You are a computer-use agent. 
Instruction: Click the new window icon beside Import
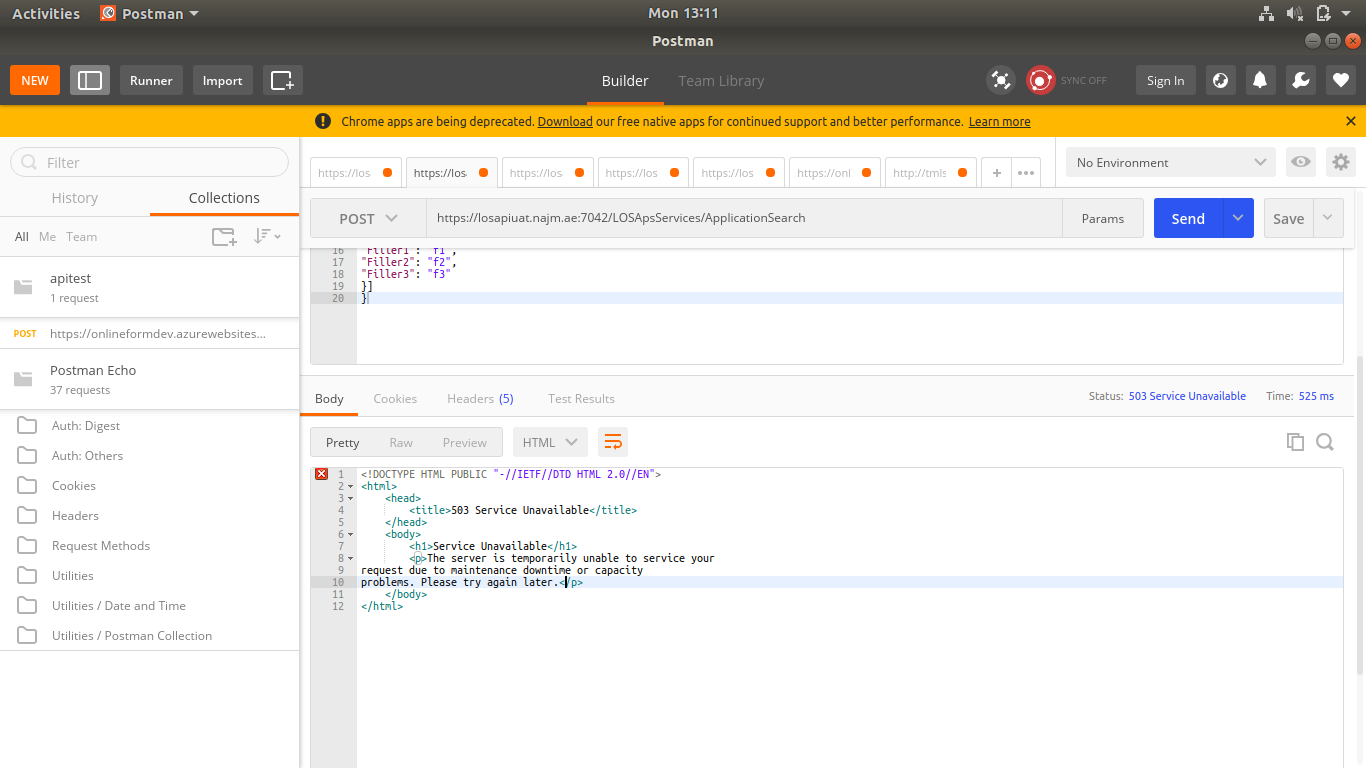[x=282, y=80]
